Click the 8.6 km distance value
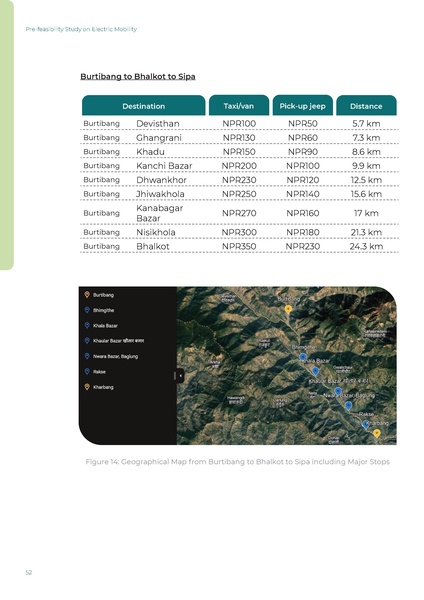The width and height of the screenshot is (424, 600). pos(366,152)
